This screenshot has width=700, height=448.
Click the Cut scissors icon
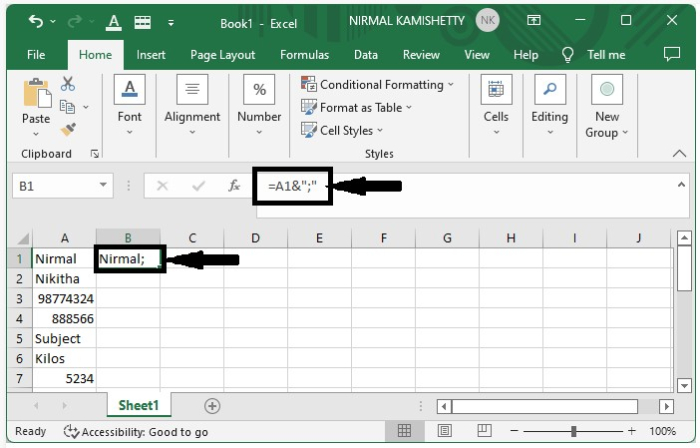point(68,83)
